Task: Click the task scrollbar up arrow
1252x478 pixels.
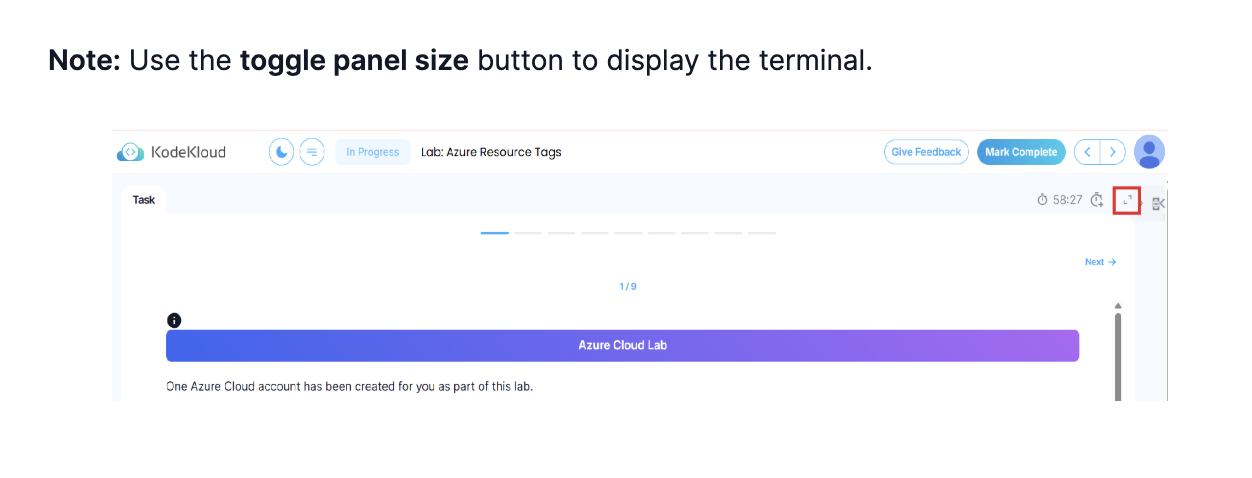Action: 1118,306
